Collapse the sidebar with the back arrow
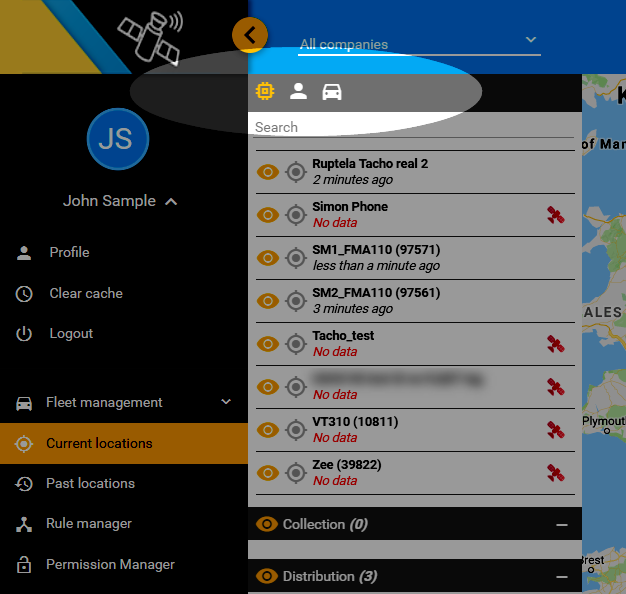The width and height of the screenshot is (626, 594). (250, 36)
